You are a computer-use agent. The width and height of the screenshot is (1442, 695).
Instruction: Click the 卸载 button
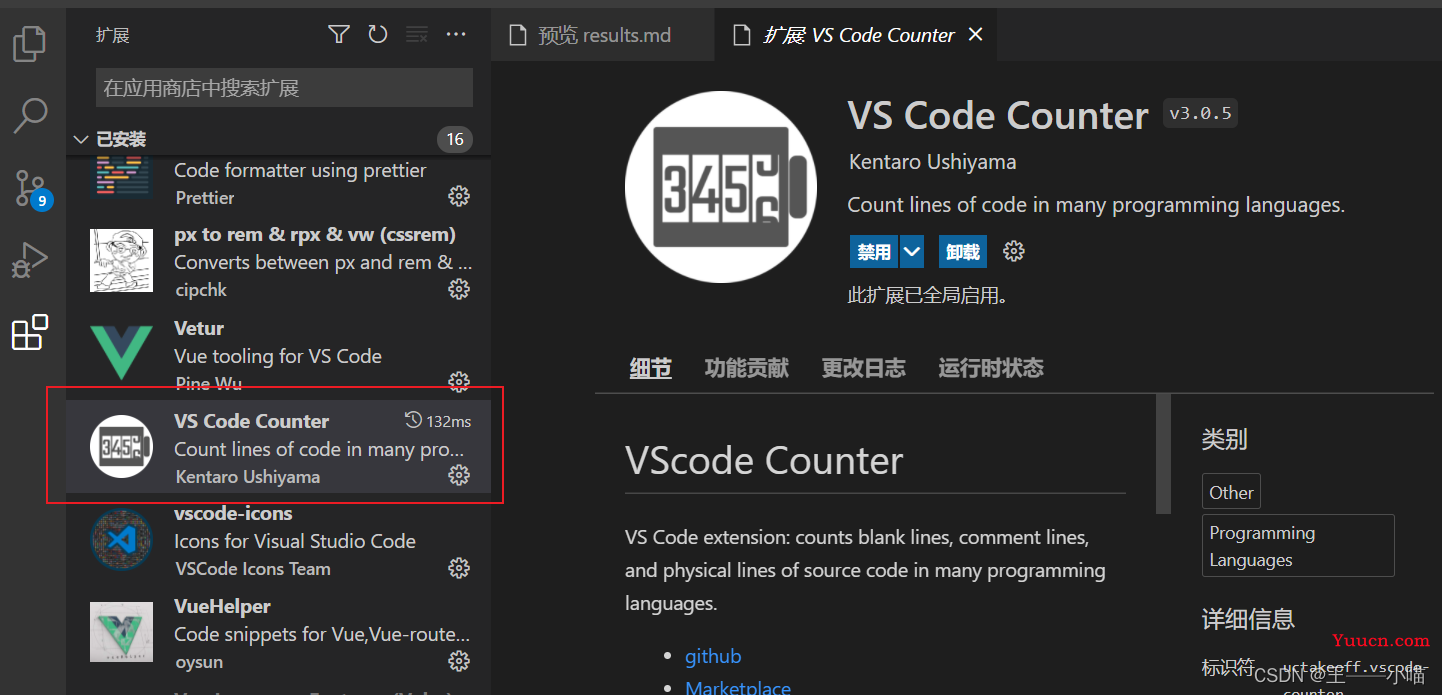[963, 252]
